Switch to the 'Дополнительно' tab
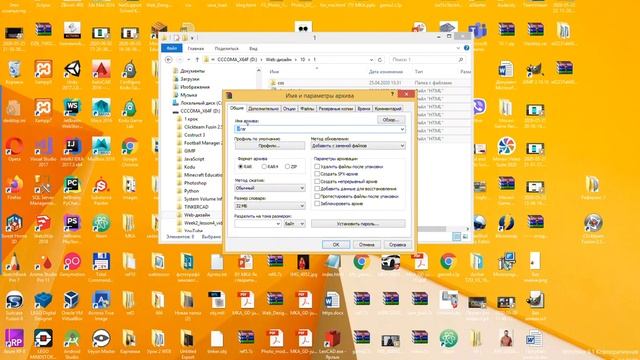The image size is (640, 360). pos(263,109)
